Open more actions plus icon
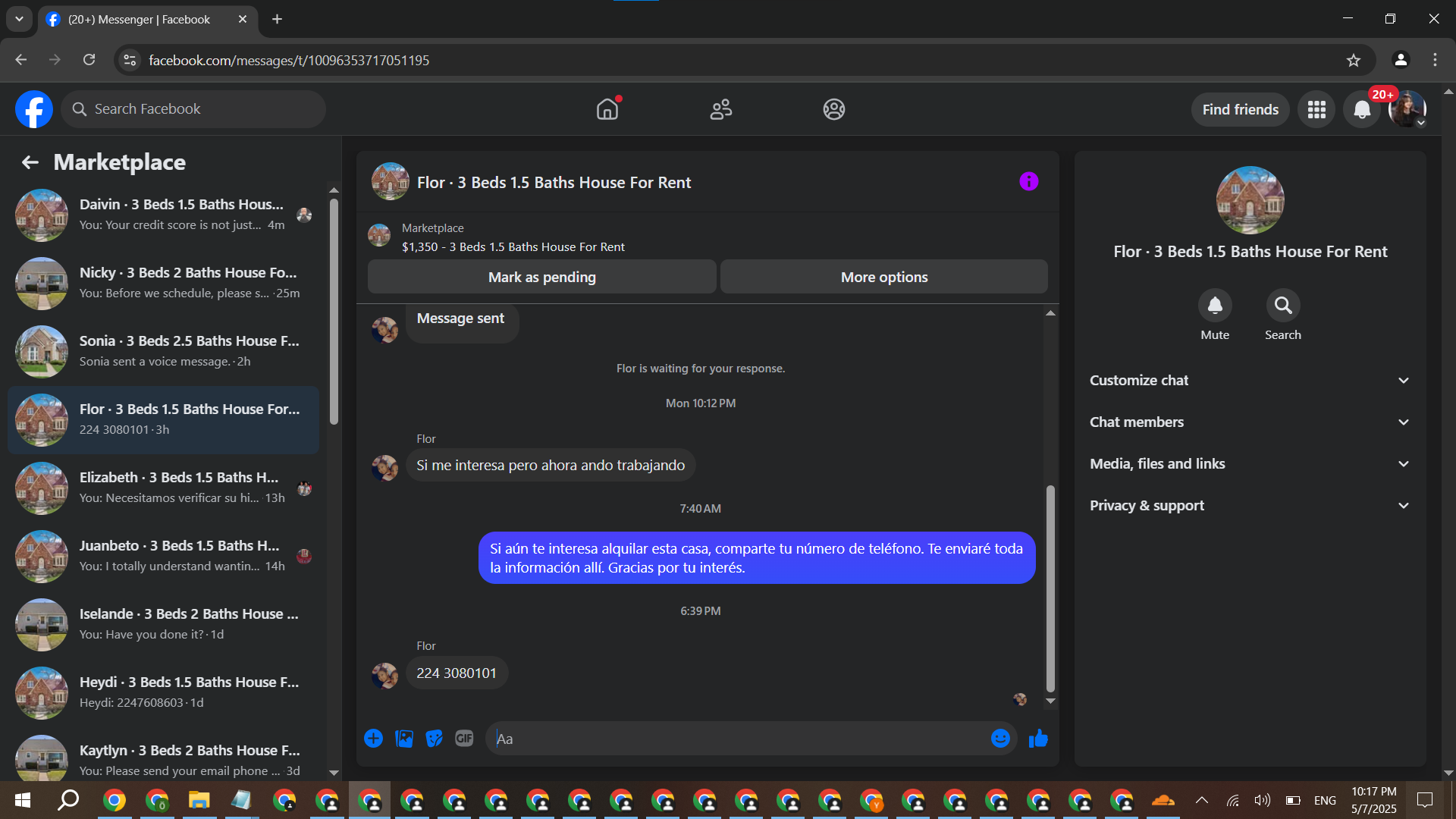The width and height of the screenshot is (1456, 819). [373, 739]
